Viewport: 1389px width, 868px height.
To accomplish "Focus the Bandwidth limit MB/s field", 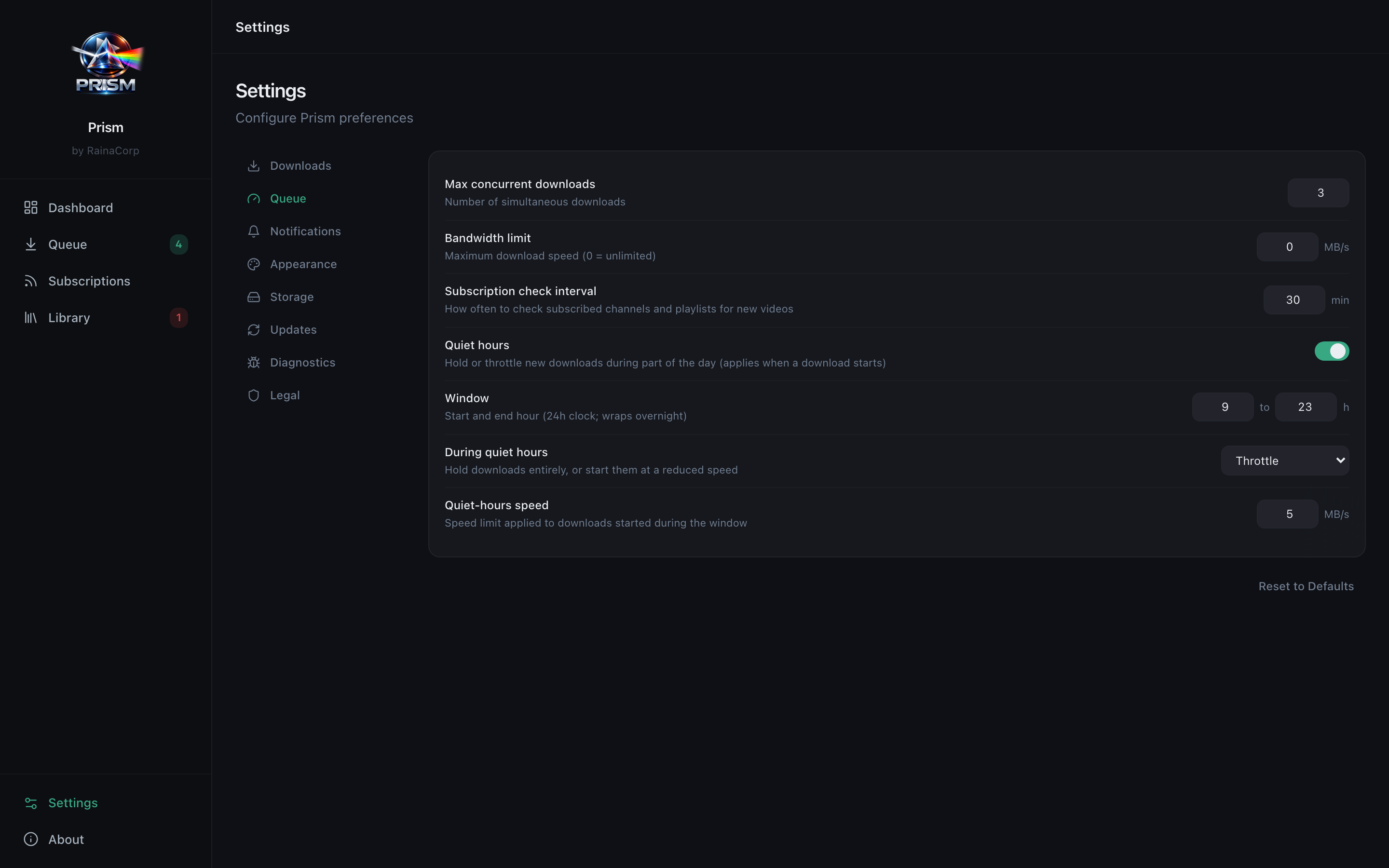I will pyautogui.click(x=1287, y=247).
